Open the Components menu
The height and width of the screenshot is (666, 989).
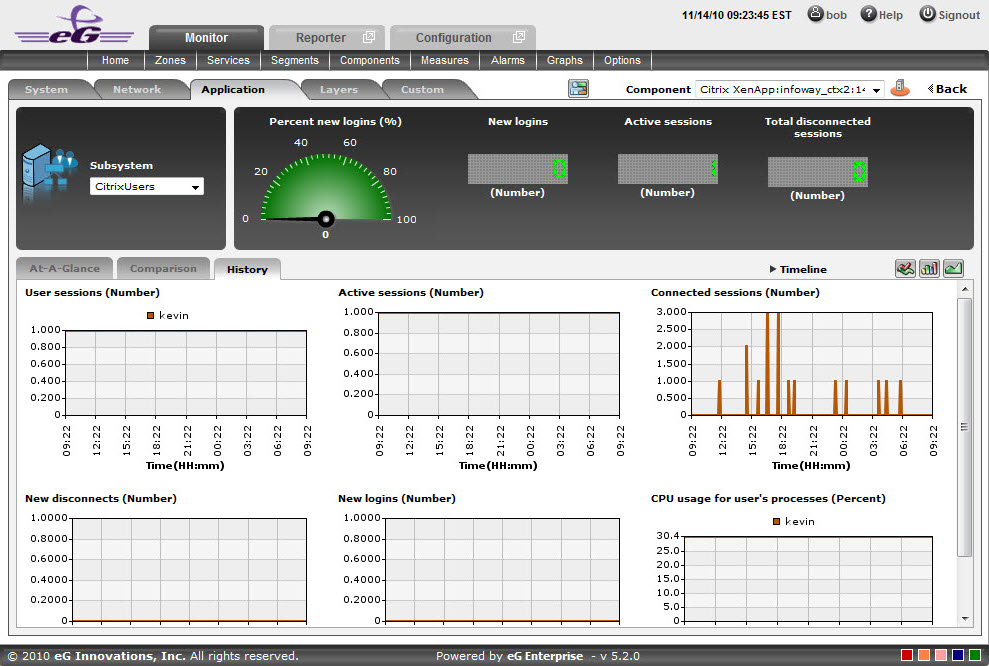point(370,60)
